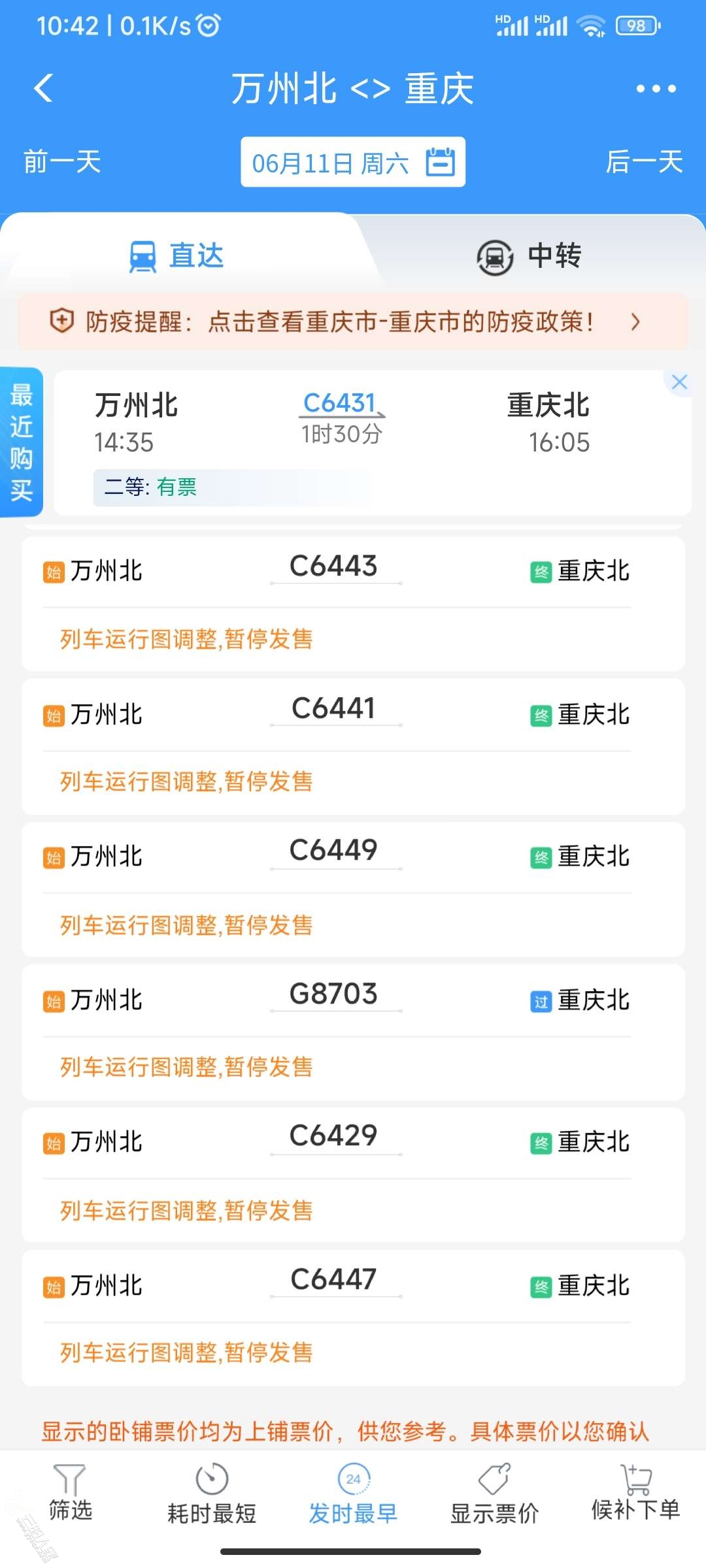The image size is (706, 1568).
Task: Open the three-dots more menu
Action: coord(656,89)
